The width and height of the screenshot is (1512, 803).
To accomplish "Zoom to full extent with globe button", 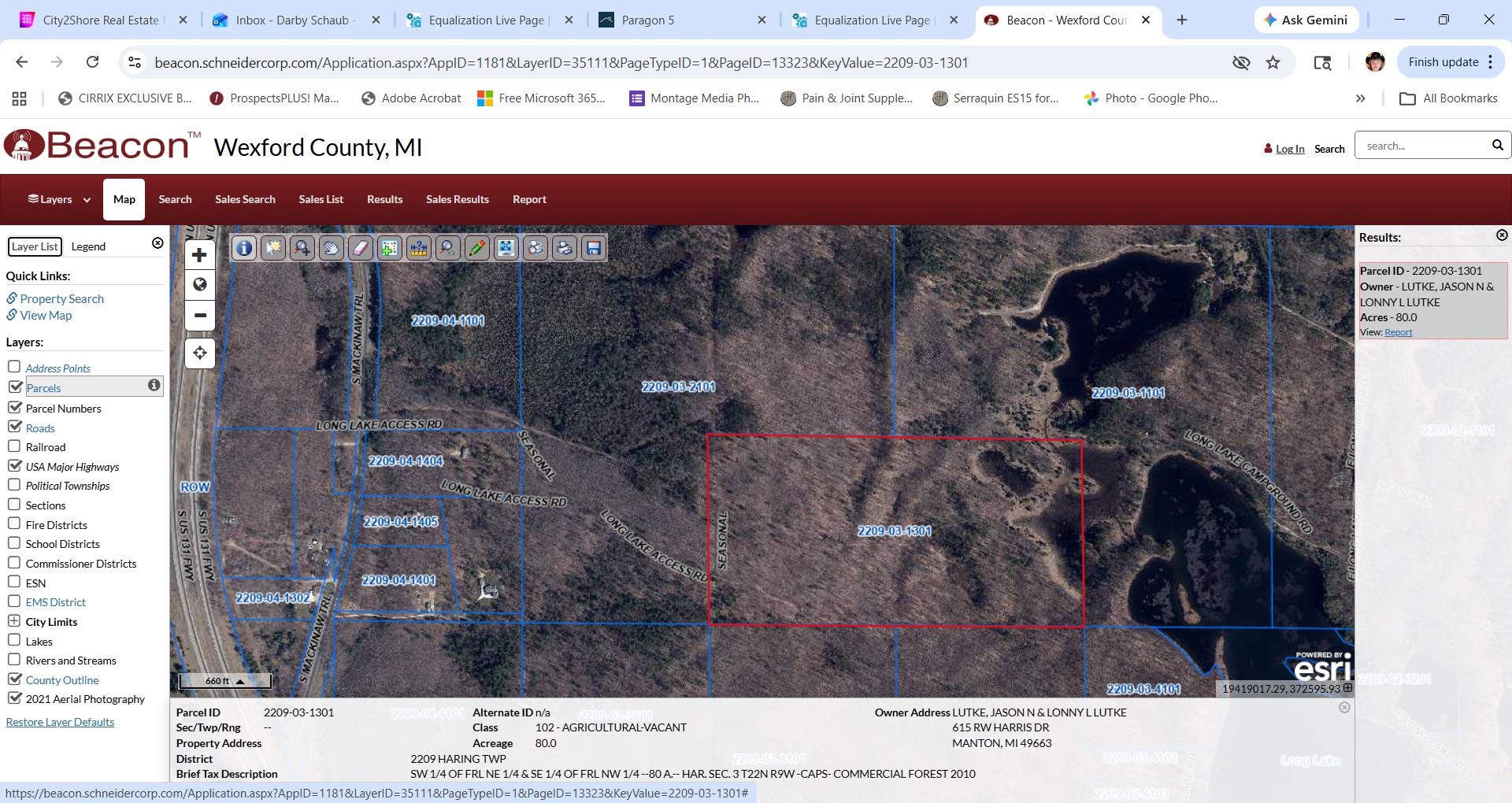I will (199, 284).
